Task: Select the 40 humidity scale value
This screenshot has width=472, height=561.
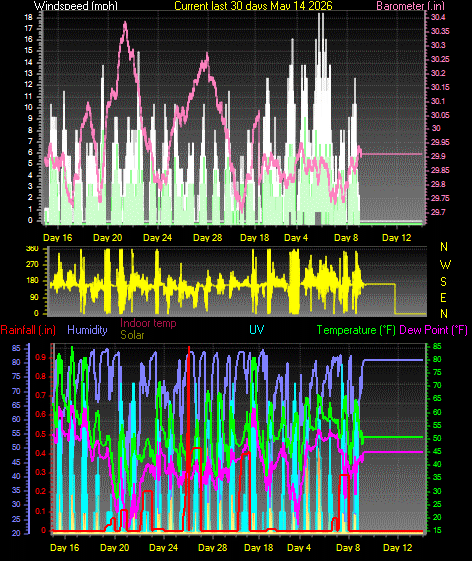Action: coord(16,477)
